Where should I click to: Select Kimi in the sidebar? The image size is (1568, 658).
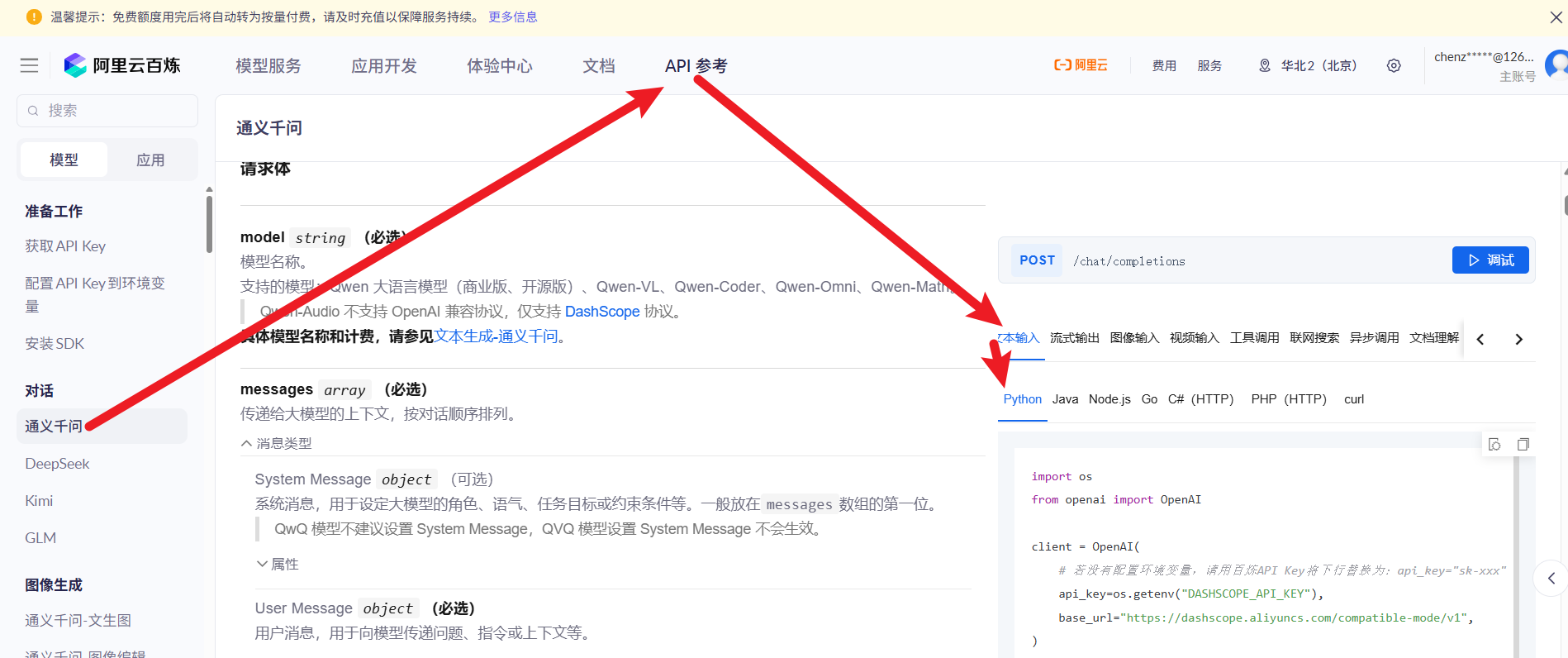[x=39, y=501]
